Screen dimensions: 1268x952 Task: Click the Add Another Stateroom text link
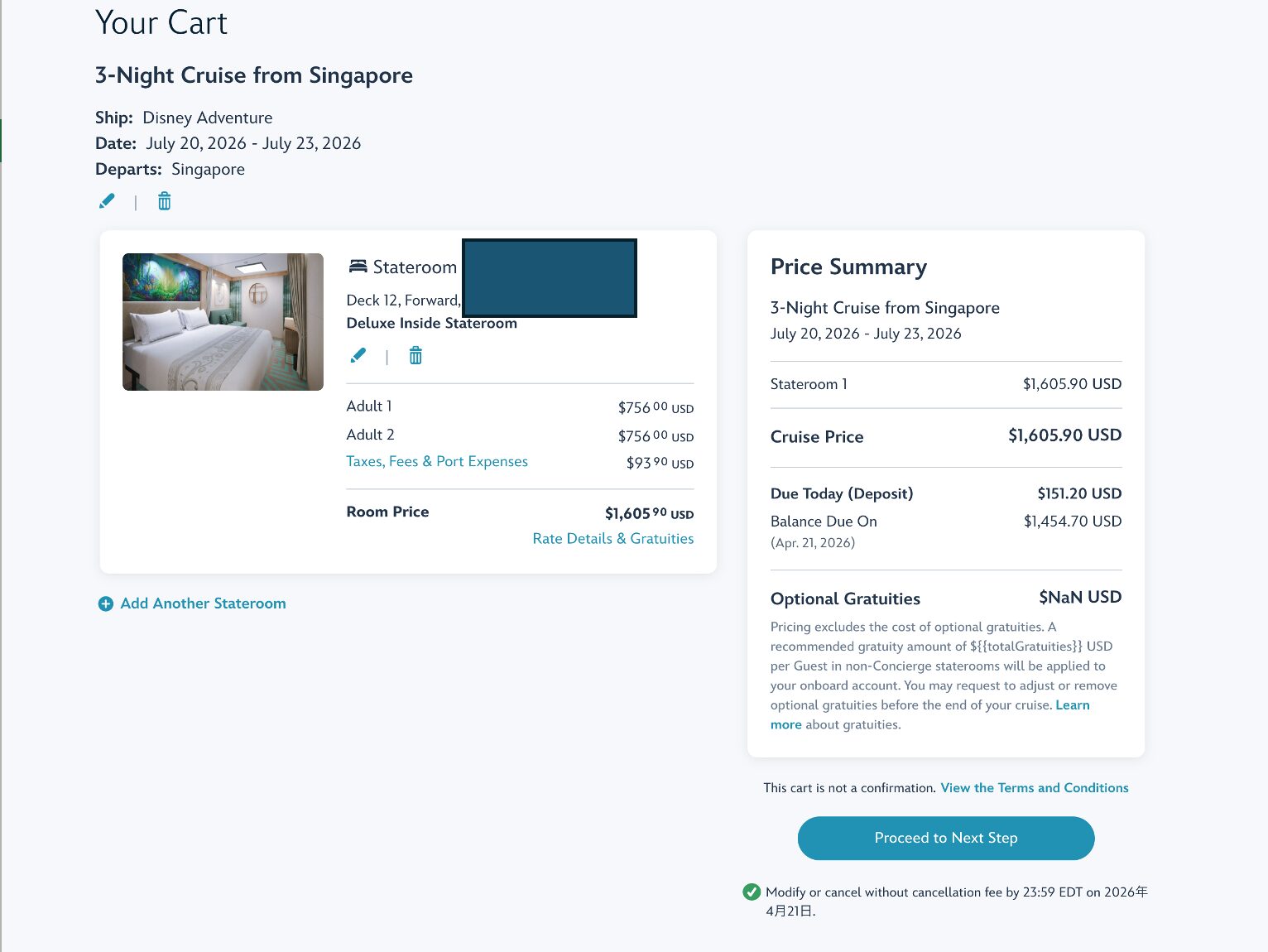point(204,603)
